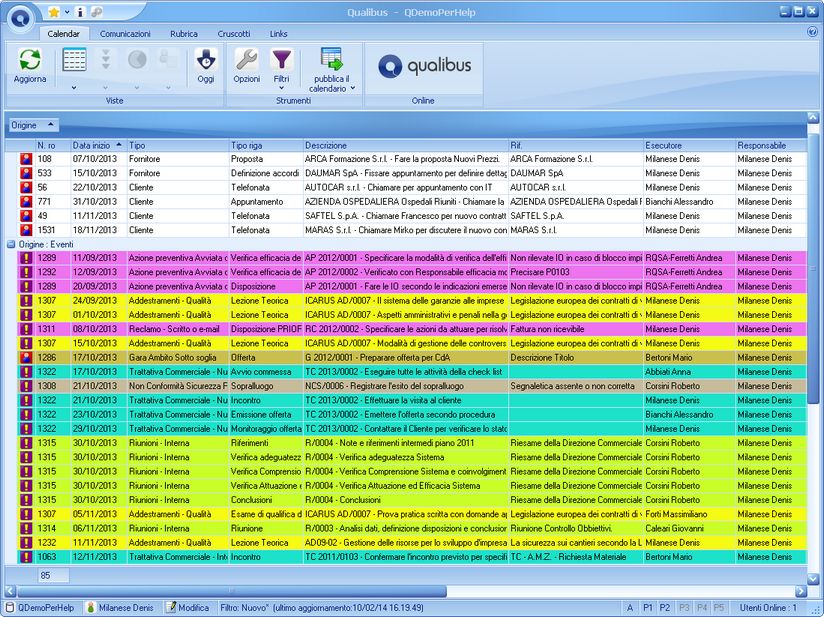The width and height of the screenshot is (824, 617).
Task: Click the greyed-out double chevron view icon
Action: [106, 59]
